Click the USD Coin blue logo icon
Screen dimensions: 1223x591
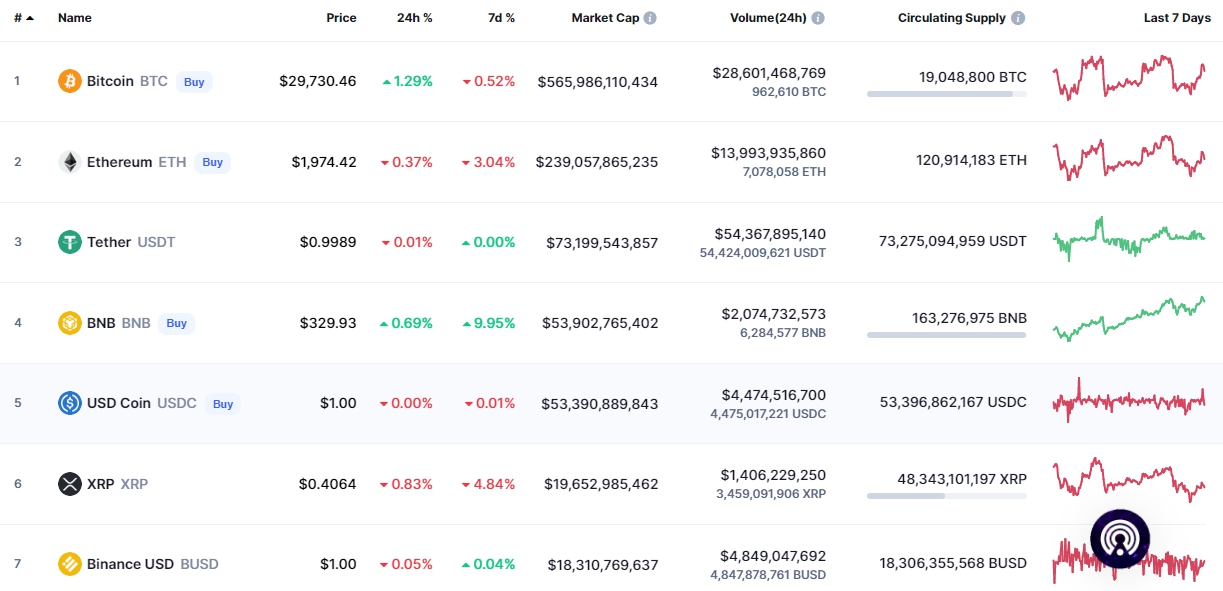click(70, 403)
